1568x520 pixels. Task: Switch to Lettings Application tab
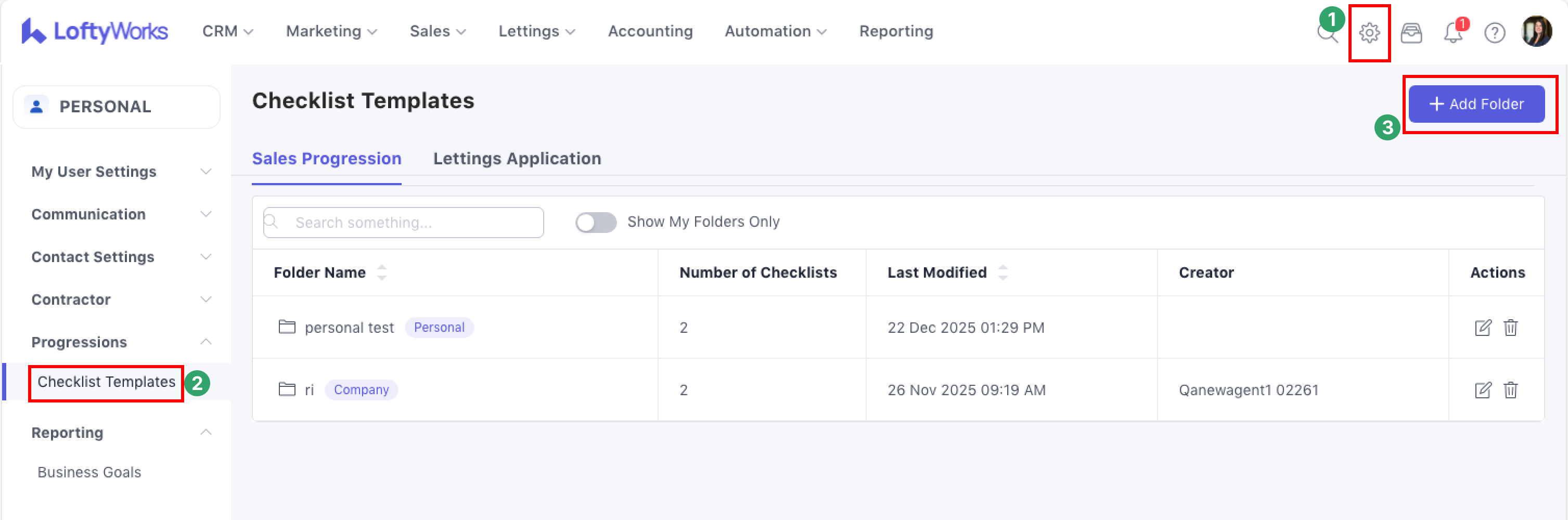pyautogui.click(x=517, y=159)
